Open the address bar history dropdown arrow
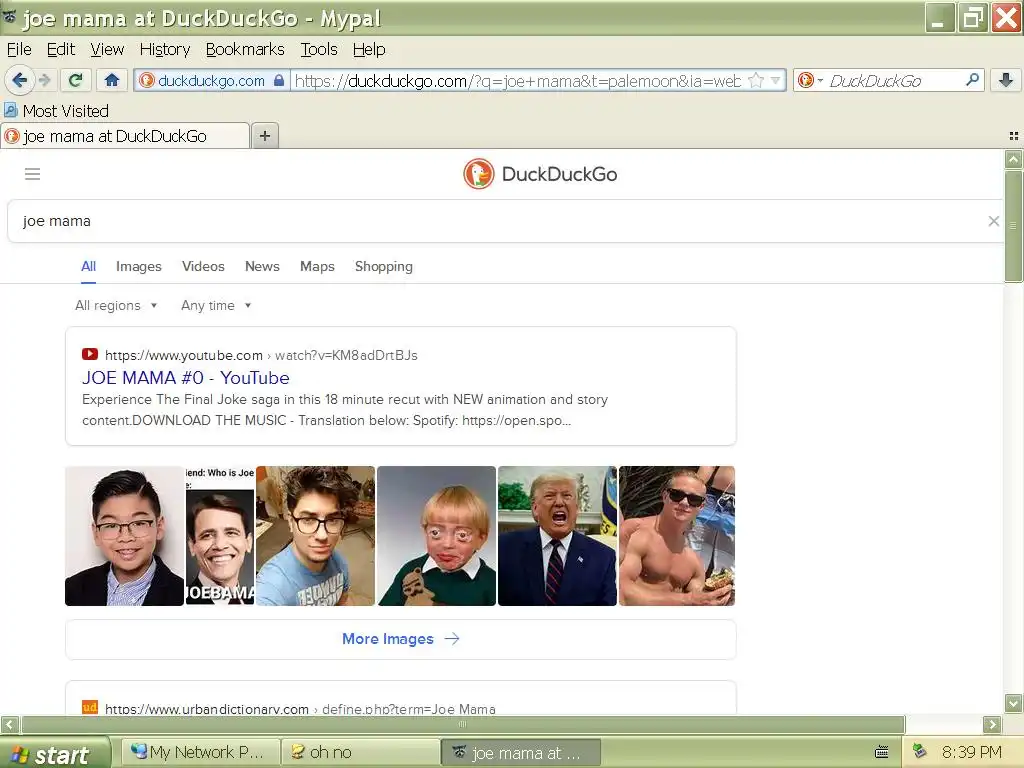 (776, 80)
